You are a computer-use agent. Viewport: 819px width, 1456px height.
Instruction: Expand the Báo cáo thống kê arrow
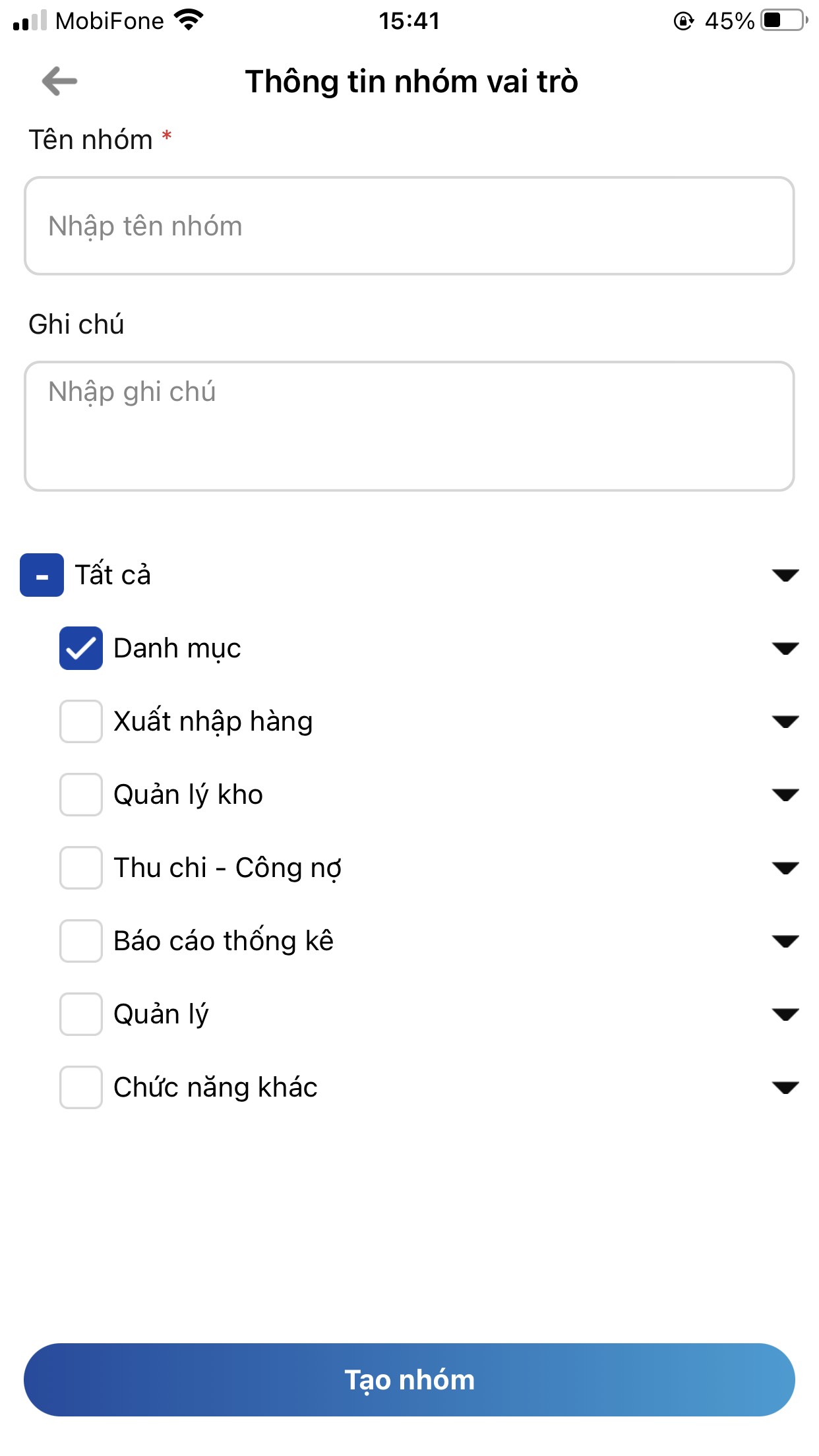pos(785,941)
